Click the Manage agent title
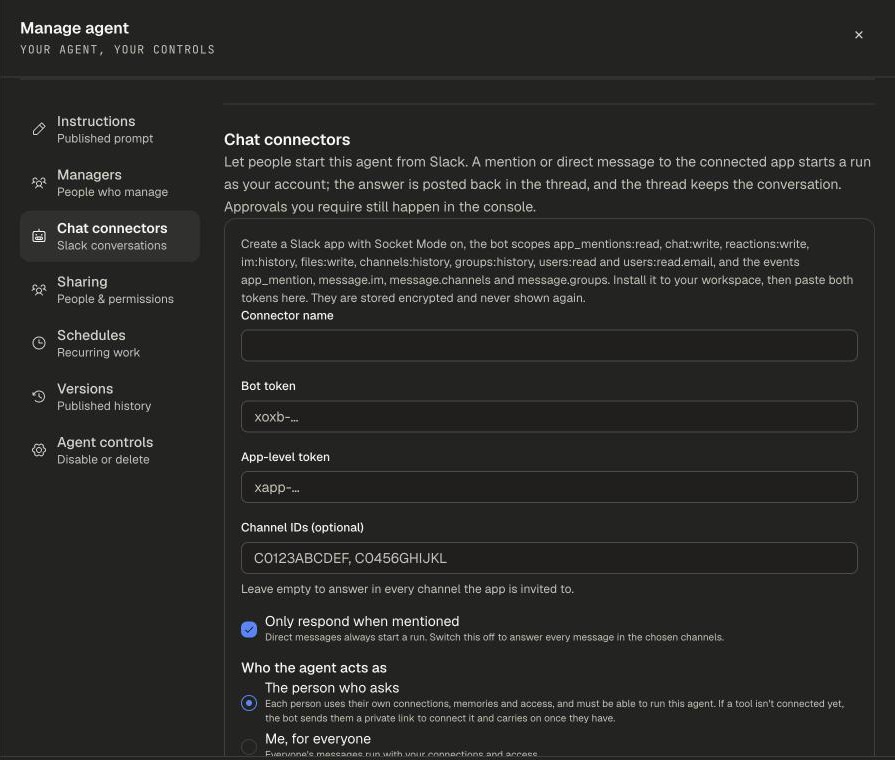The height and width of the screenshot is (760, 895). [x=74, y=28]
